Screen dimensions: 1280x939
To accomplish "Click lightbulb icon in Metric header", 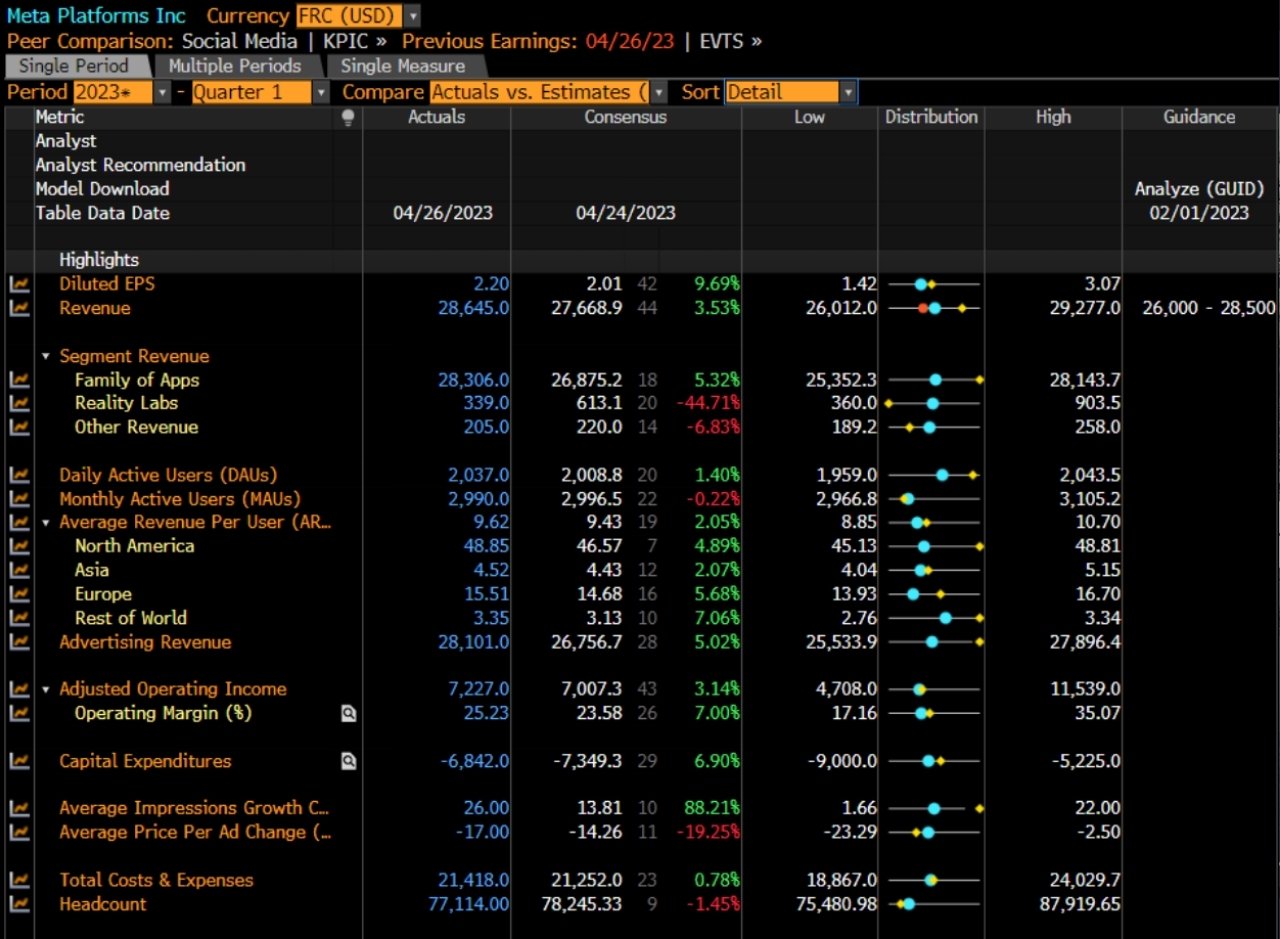I will 348,118.
